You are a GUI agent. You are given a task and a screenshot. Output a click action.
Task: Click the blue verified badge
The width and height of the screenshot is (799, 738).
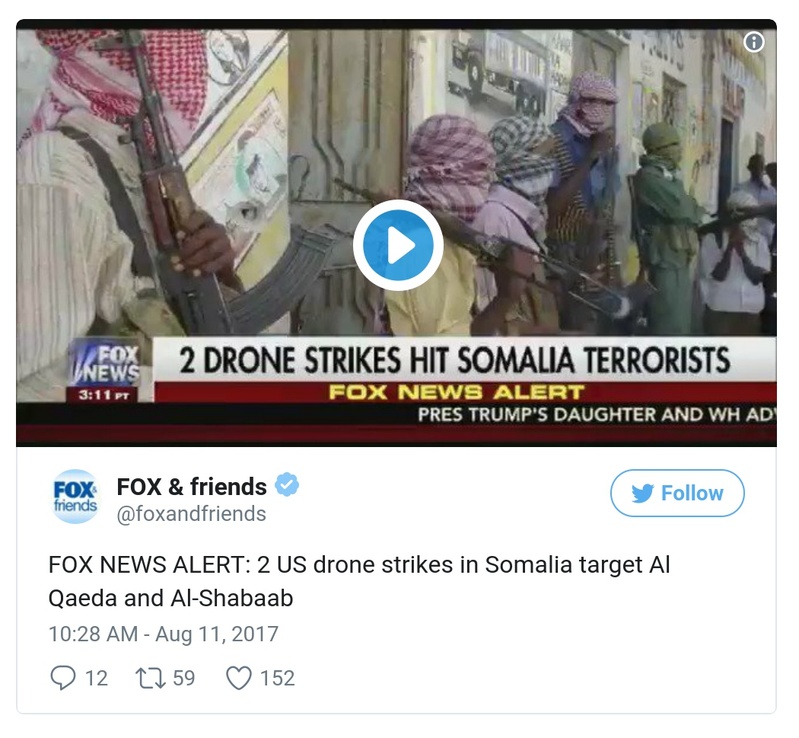click(x=287, y=485)
